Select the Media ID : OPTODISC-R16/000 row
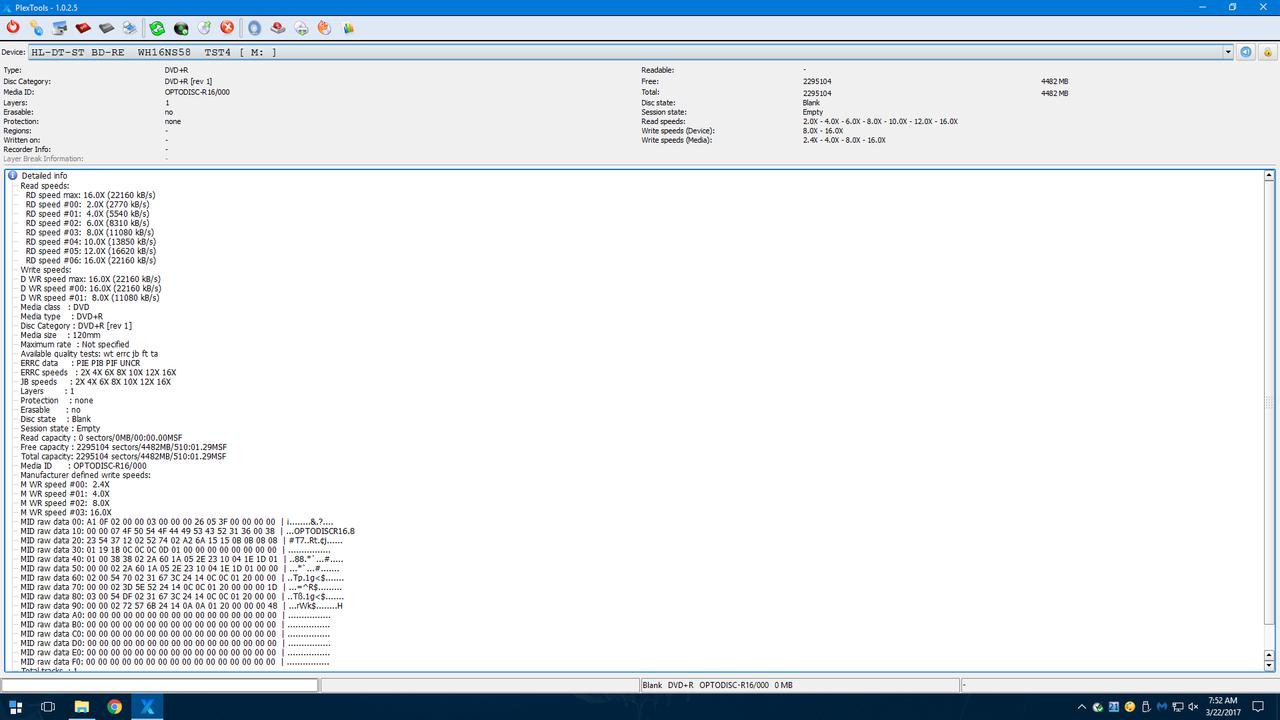Image resolution: width=1280 pixels, height=720 pixels. point(83,466)
